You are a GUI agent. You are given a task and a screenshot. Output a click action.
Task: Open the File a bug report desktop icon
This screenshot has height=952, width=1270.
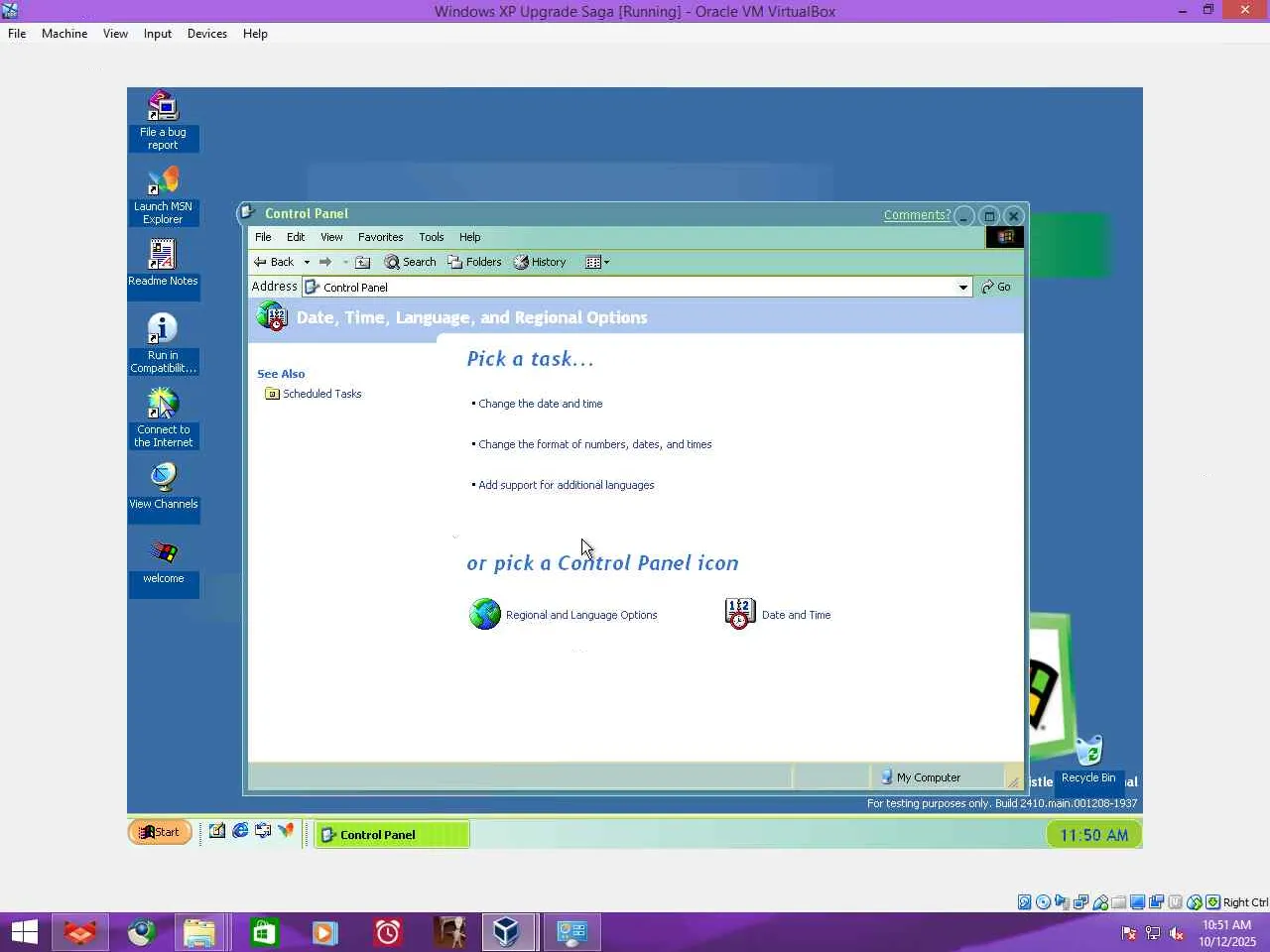pyautogui.click(x=163, y=121)
